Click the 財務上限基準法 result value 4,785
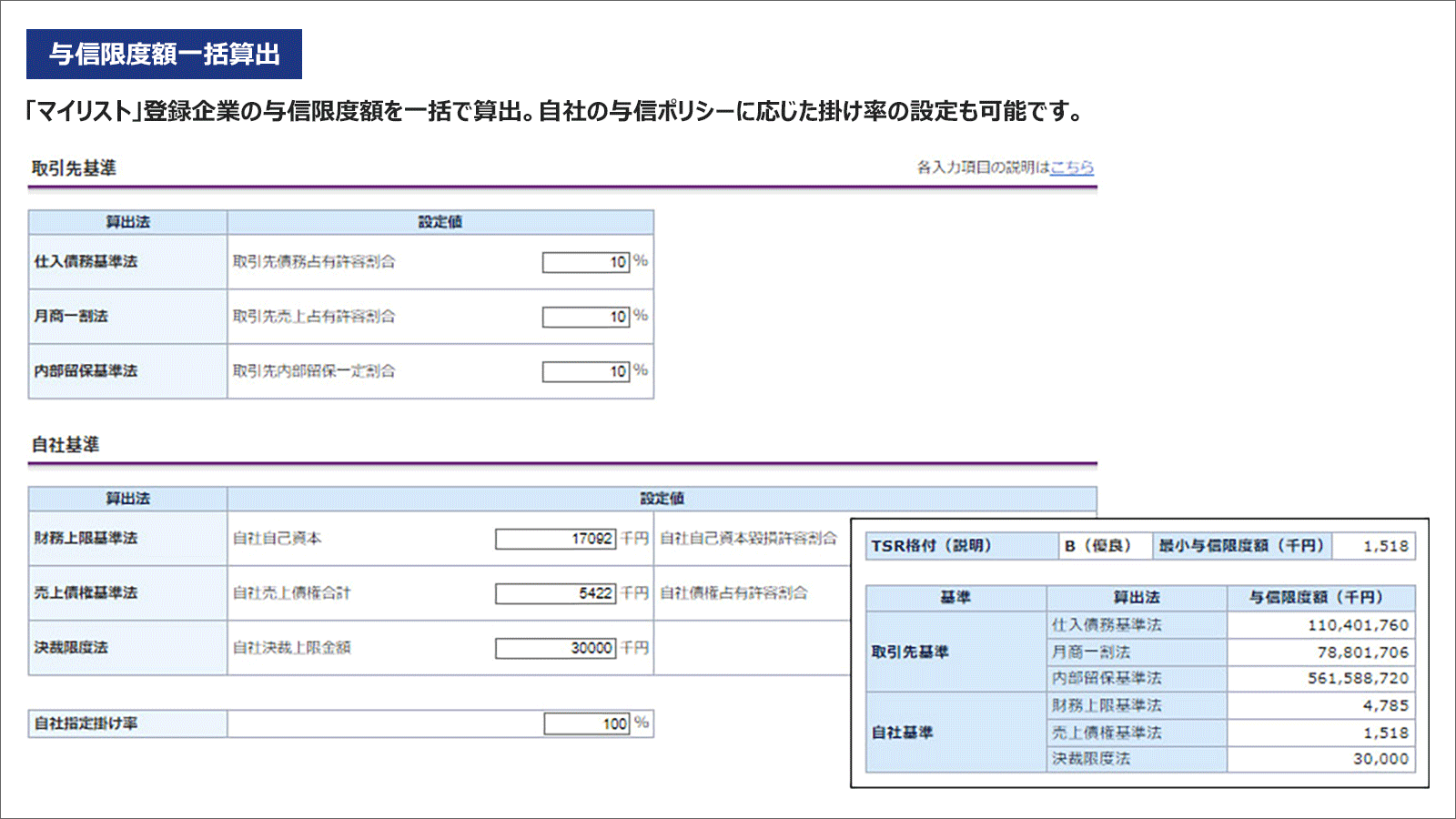Viewport: 1456px width, 819px height. pos(1385,705)
